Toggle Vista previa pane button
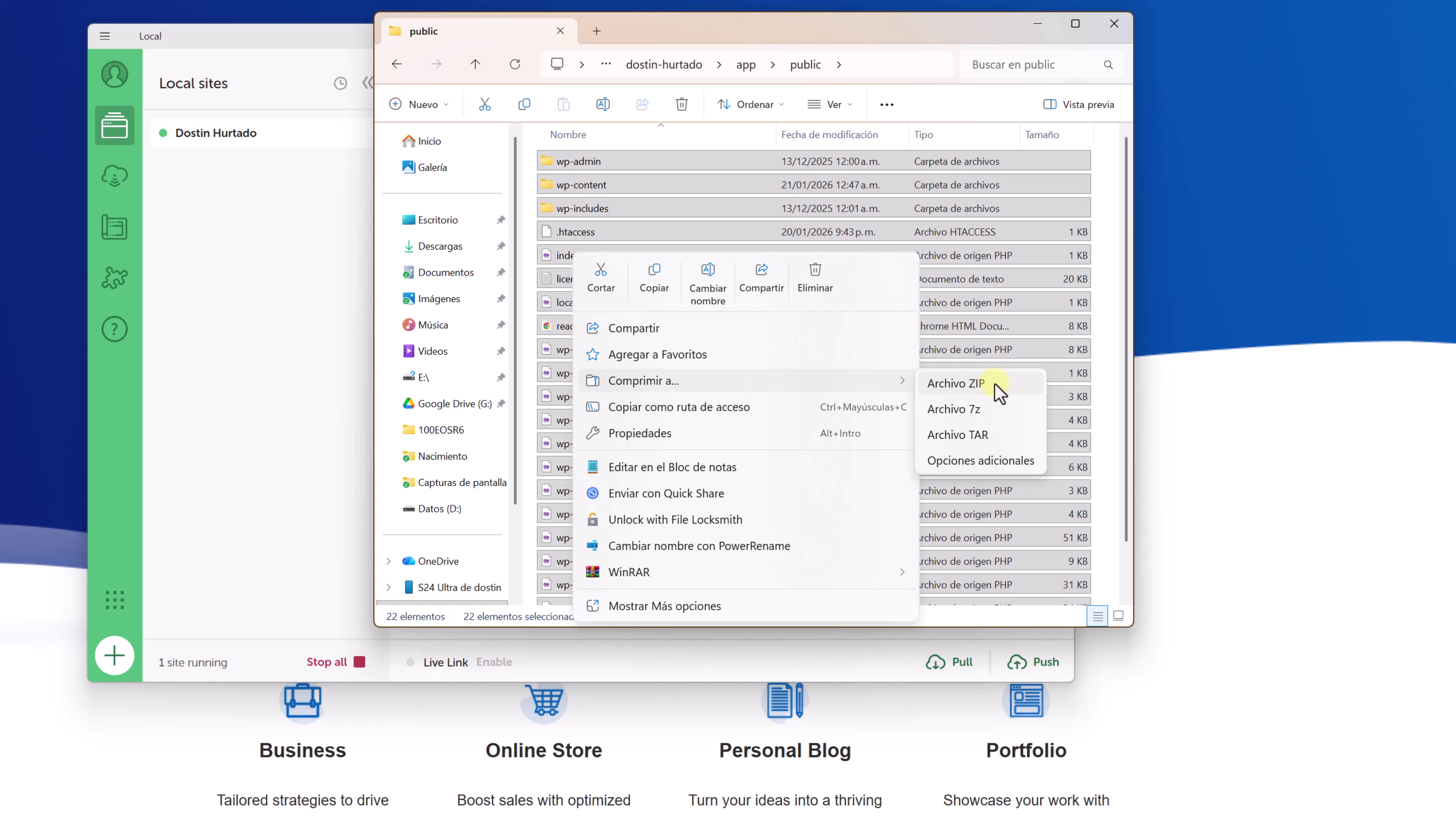 1078,105
